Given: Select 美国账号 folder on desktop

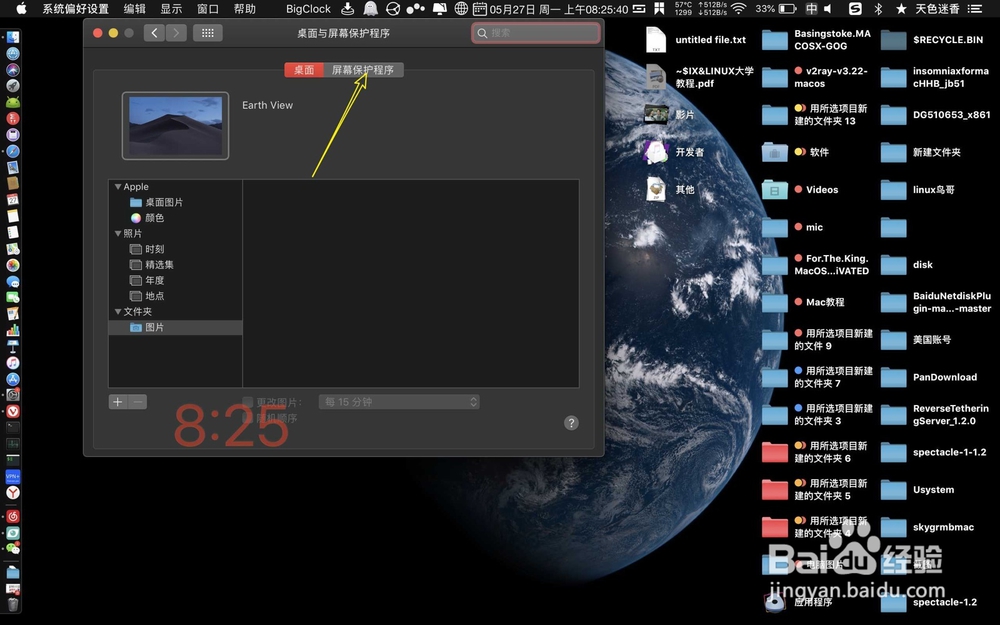Looking at the screenshot, I should point(916,339).
